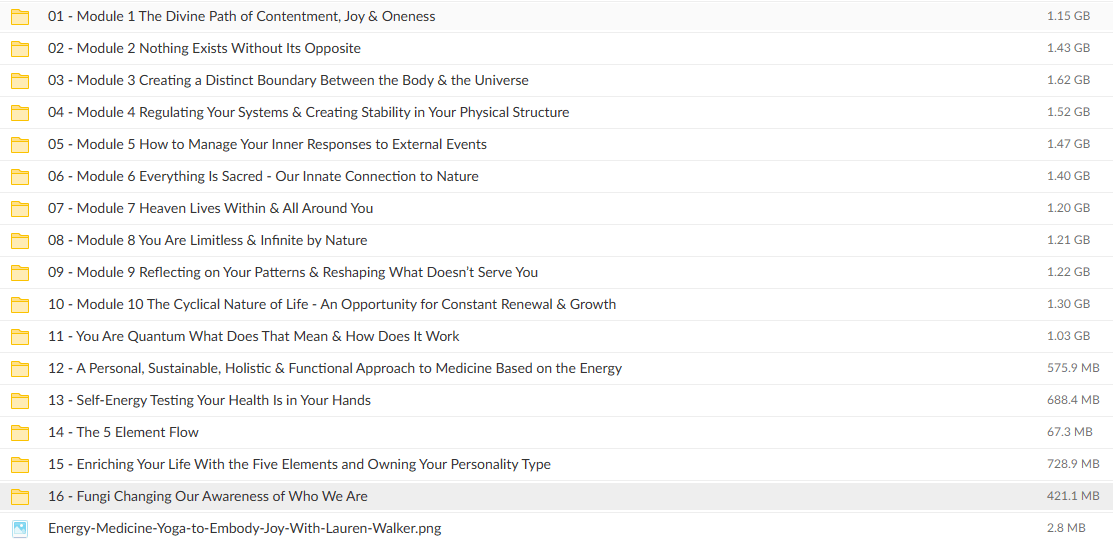Image resolution: width=1113 pixels, height=542 pixels.
Task: Click the 2.8 MB size of PNG file
Action: pos(1065,528)
